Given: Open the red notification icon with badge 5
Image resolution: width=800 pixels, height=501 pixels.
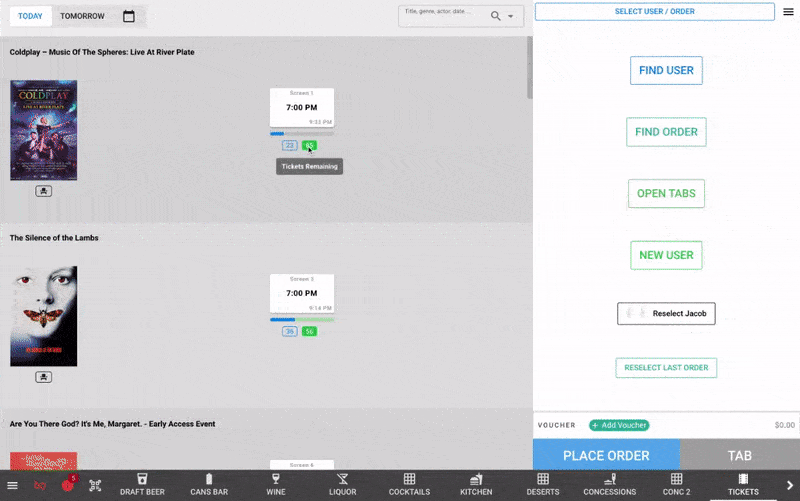Looking at the screenshot, I should [x=68, y=484].
